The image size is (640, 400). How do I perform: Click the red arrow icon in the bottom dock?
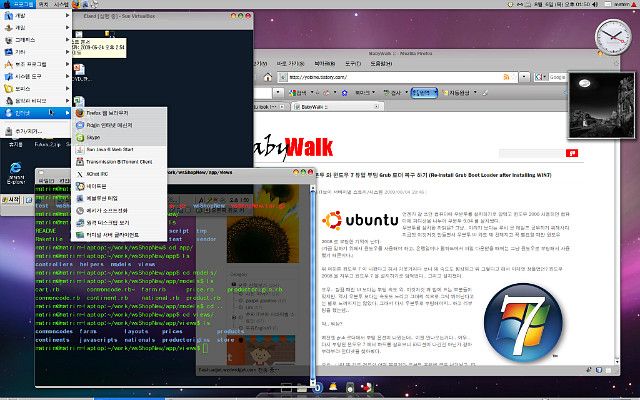tap(367, 387)
